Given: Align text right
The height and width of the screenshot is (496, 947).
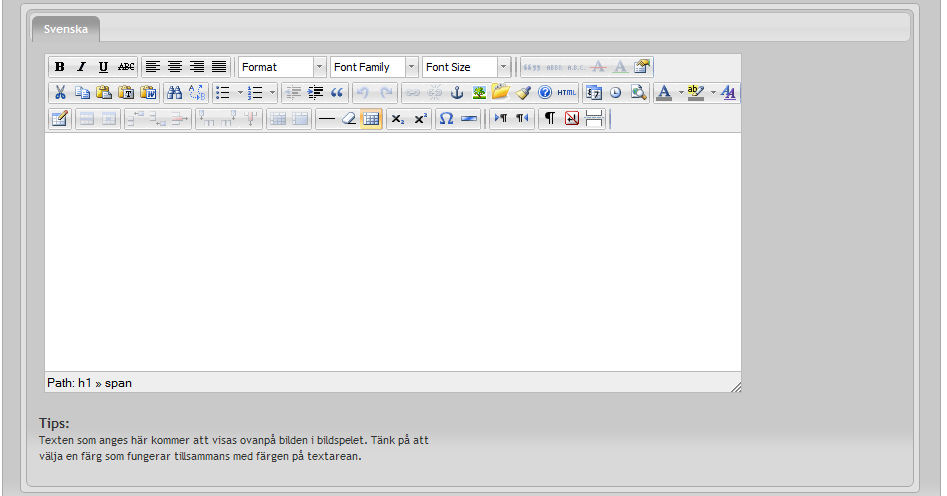Looking at the screenshot, I should (196, 67).
